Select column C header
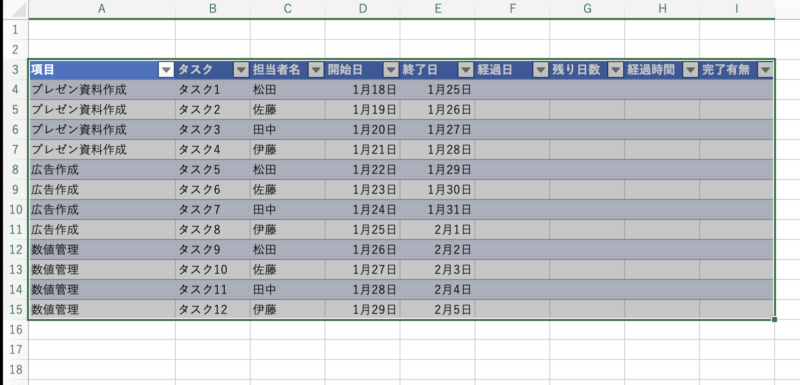800x385 pixels. tap(287, 9)
